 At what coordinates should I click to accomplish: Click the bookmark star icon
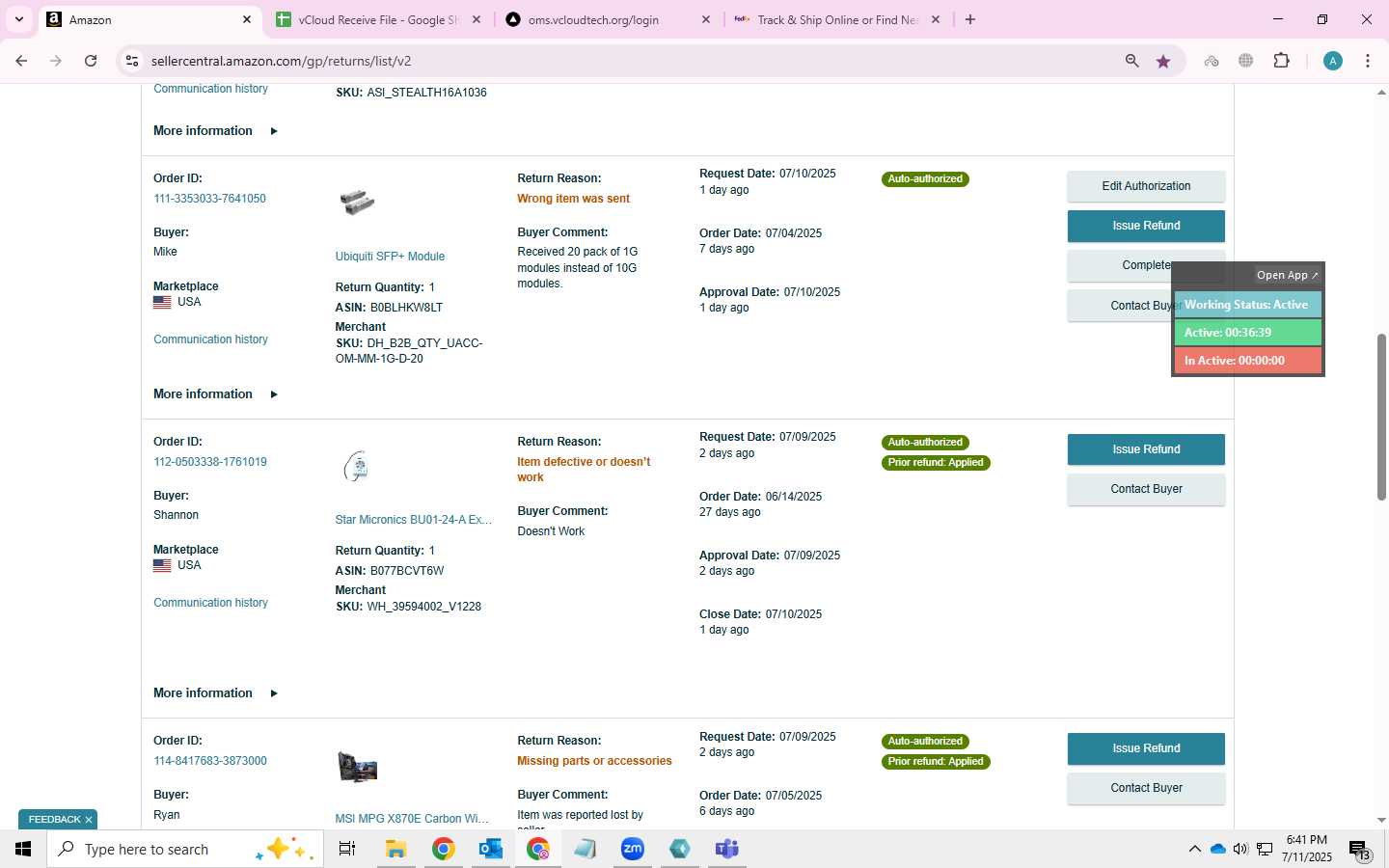1163,61
